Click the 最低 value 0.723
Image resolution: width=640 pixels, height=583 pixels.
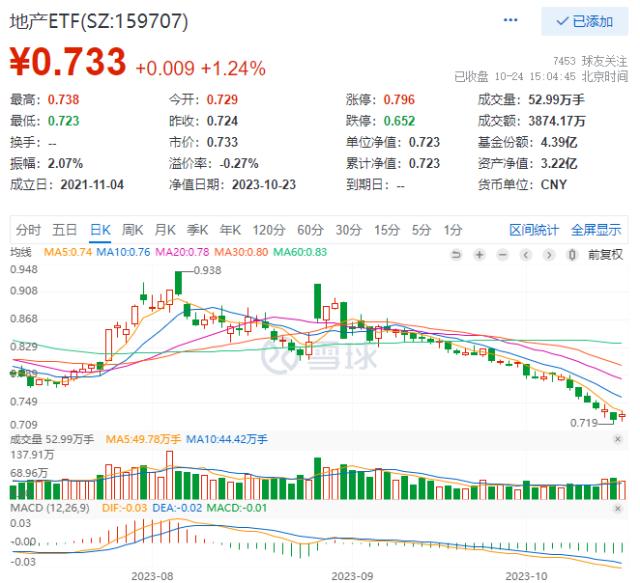click(63, 121)
